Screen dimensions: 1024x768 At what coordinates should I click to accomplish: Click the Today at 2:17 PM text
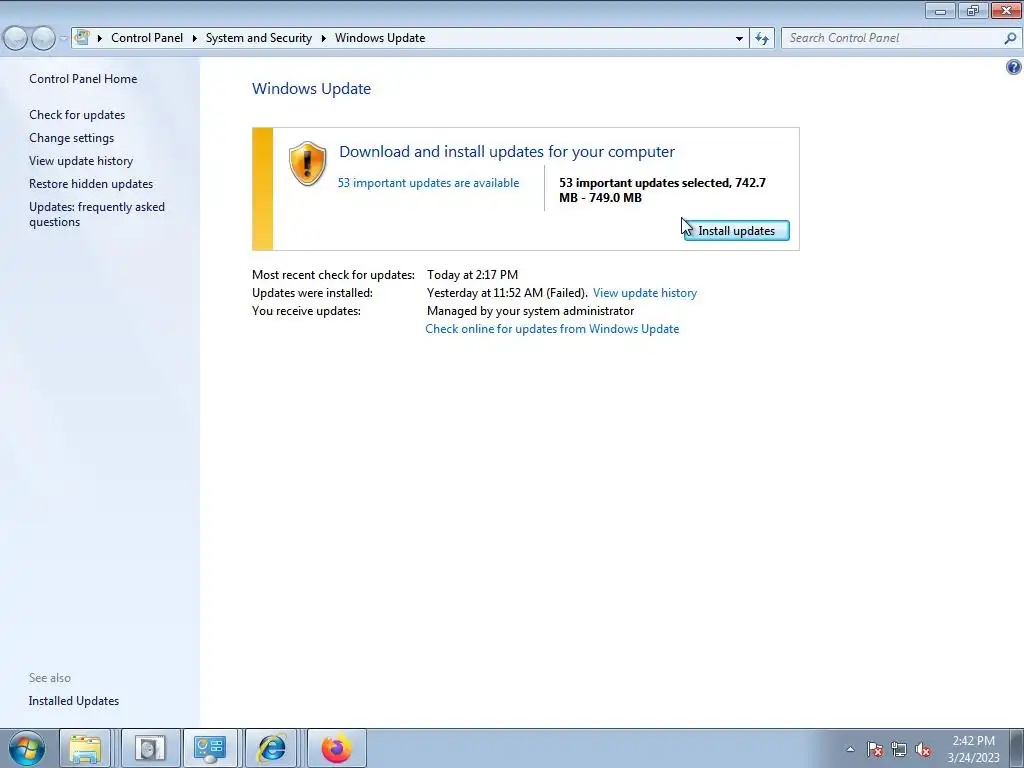472,275
